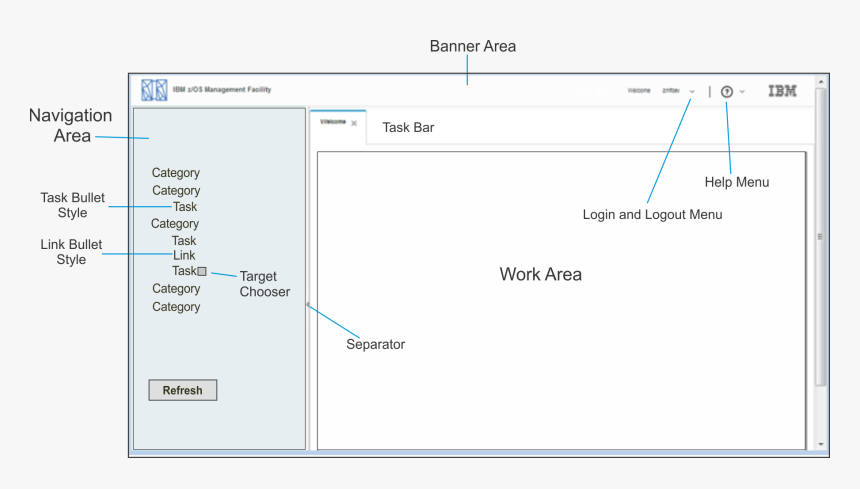Open the Link item in navigation
The image size is (860, 489).
185,255
